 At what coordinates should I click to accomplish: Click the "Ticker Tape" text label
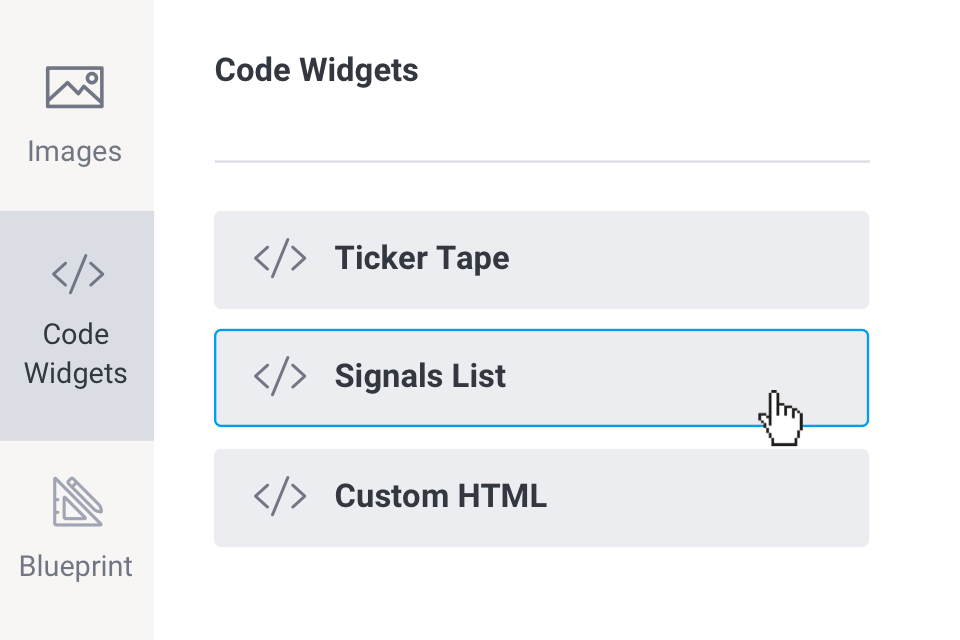[421, 258]
